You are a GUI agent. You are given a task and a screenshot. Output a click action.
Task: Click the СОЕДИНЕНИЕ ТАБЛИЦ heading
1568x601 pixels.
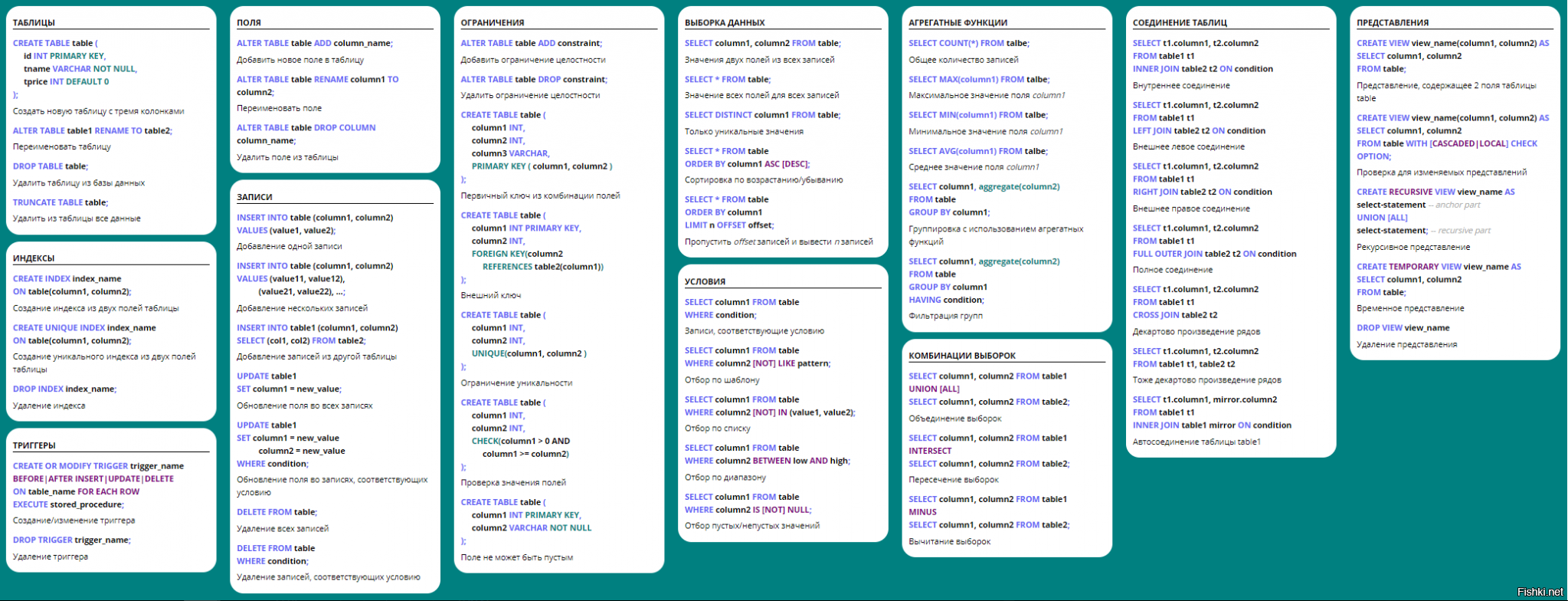pyautogui.click(x=1180, y=23)
